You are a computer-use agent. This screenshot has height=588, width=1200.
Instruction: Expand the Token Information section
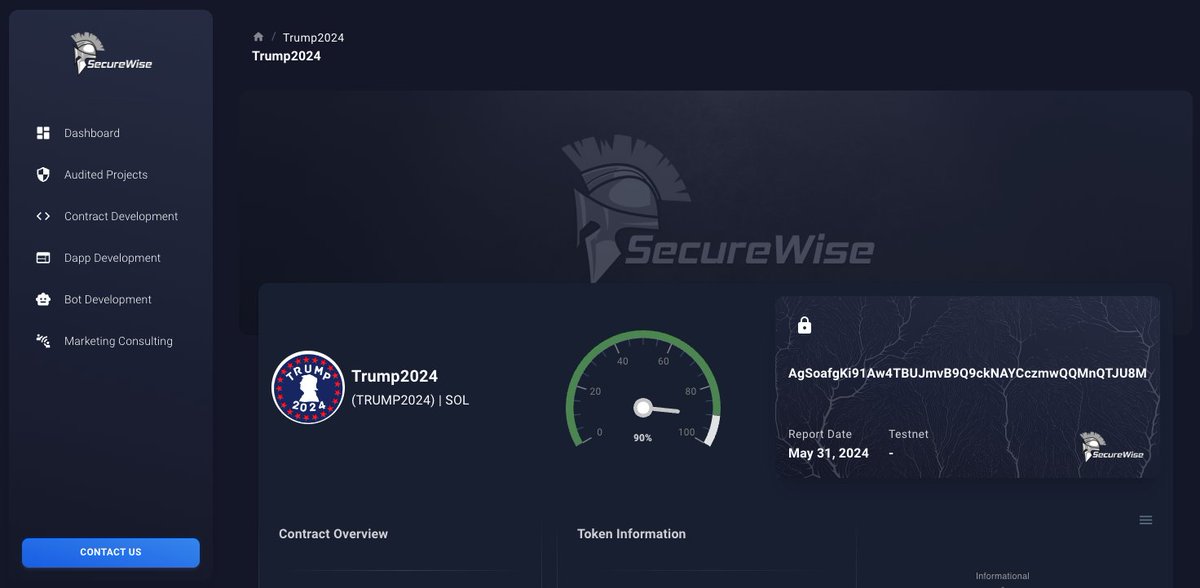(x=631, y=534)
